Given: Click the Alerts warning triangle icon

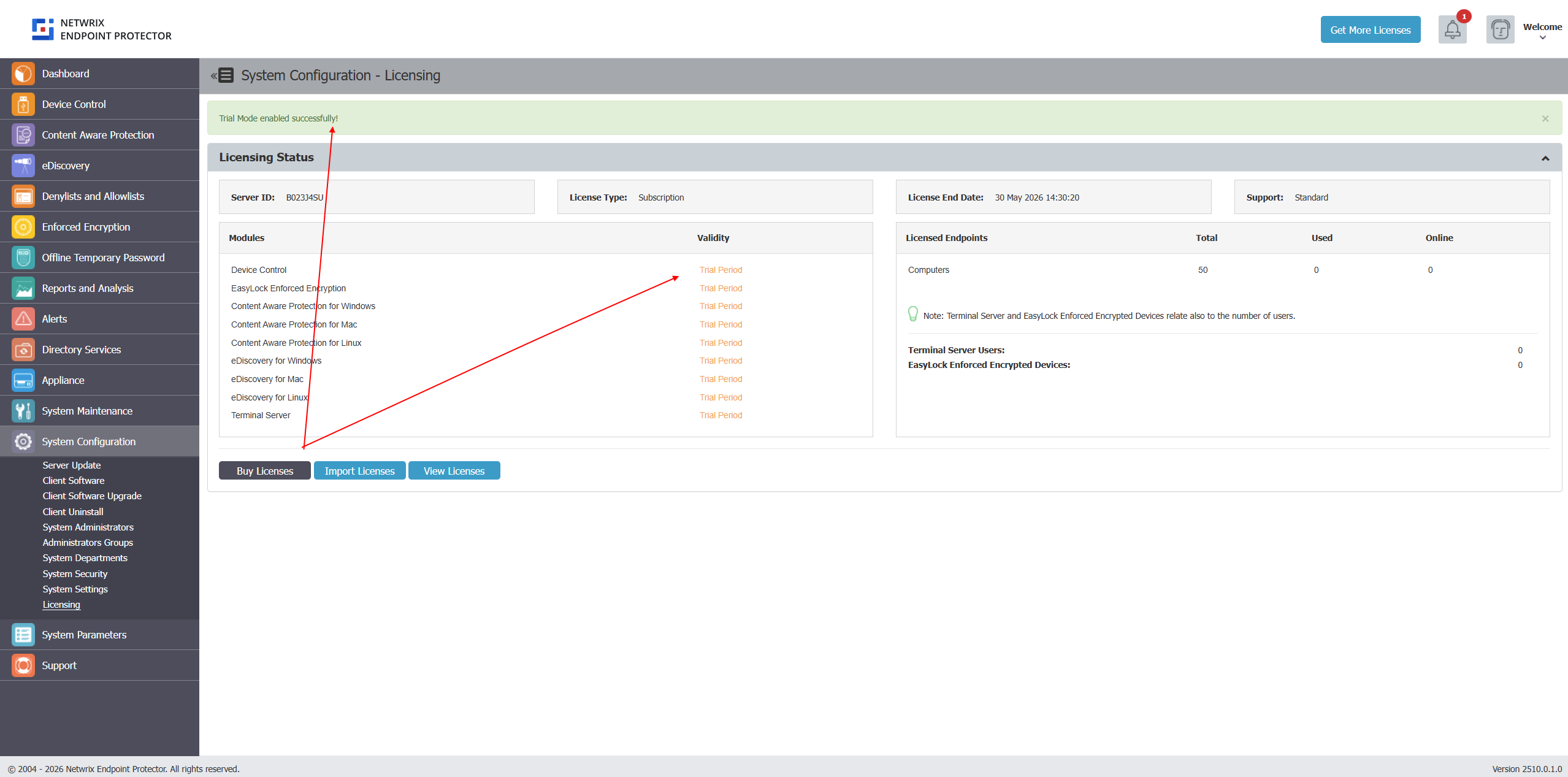Looking at the screenshot, I should tap(23, 319).
